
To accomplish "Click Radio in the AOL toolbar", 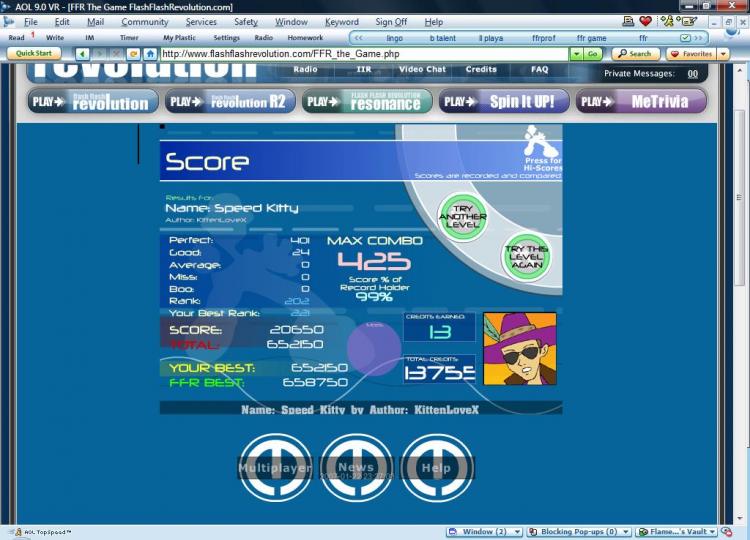I will coord(264,38).
